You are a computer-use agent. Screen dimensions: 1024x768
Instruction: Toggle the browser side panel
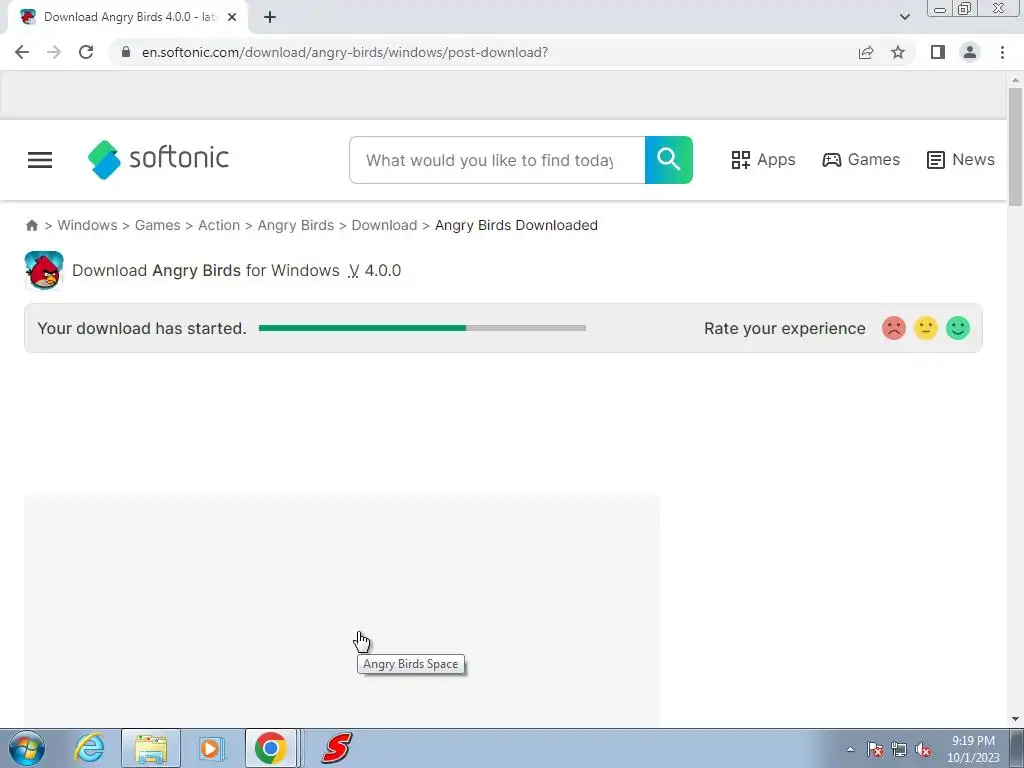tap(938, 52)
